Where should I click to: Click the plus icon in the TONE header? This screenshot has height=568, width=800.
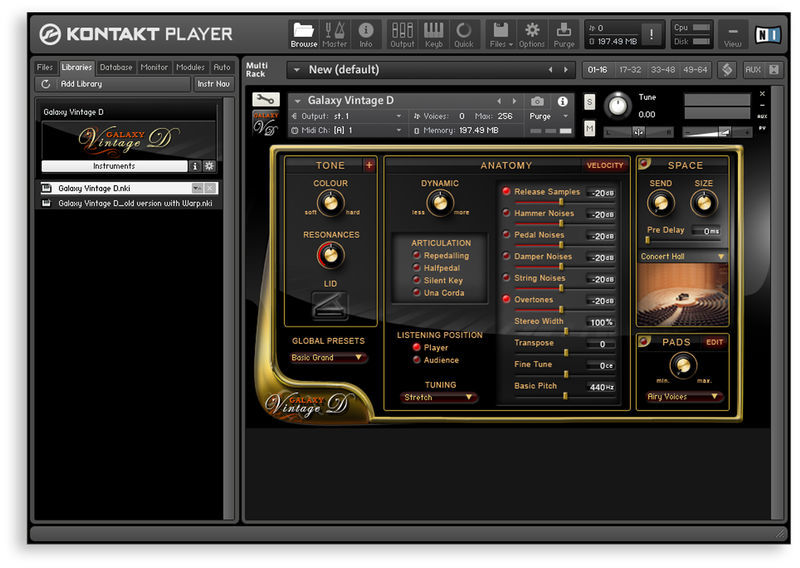click(x=369, y=165)
